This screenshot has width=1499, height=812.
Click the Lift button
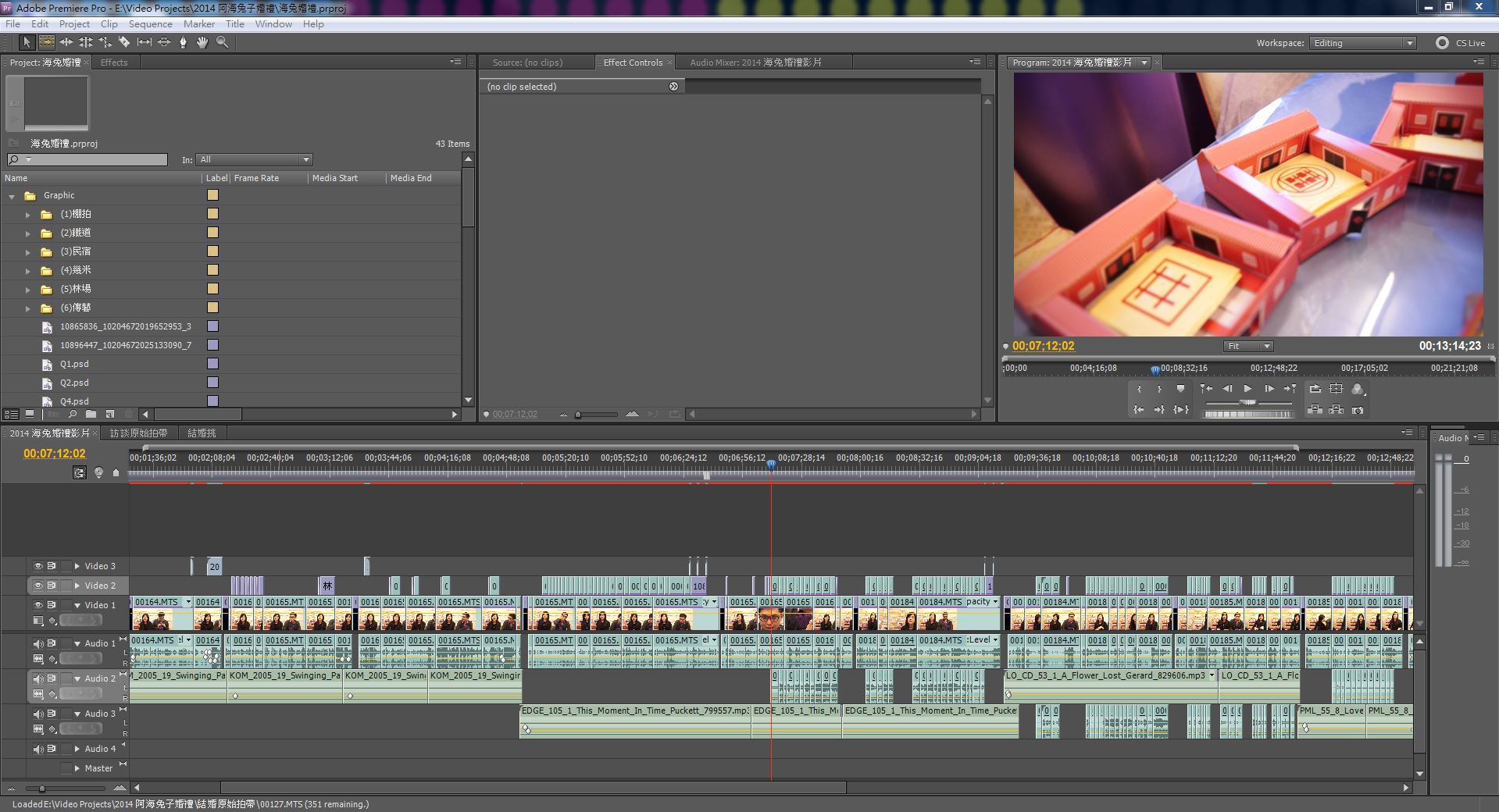[1315, 410]
